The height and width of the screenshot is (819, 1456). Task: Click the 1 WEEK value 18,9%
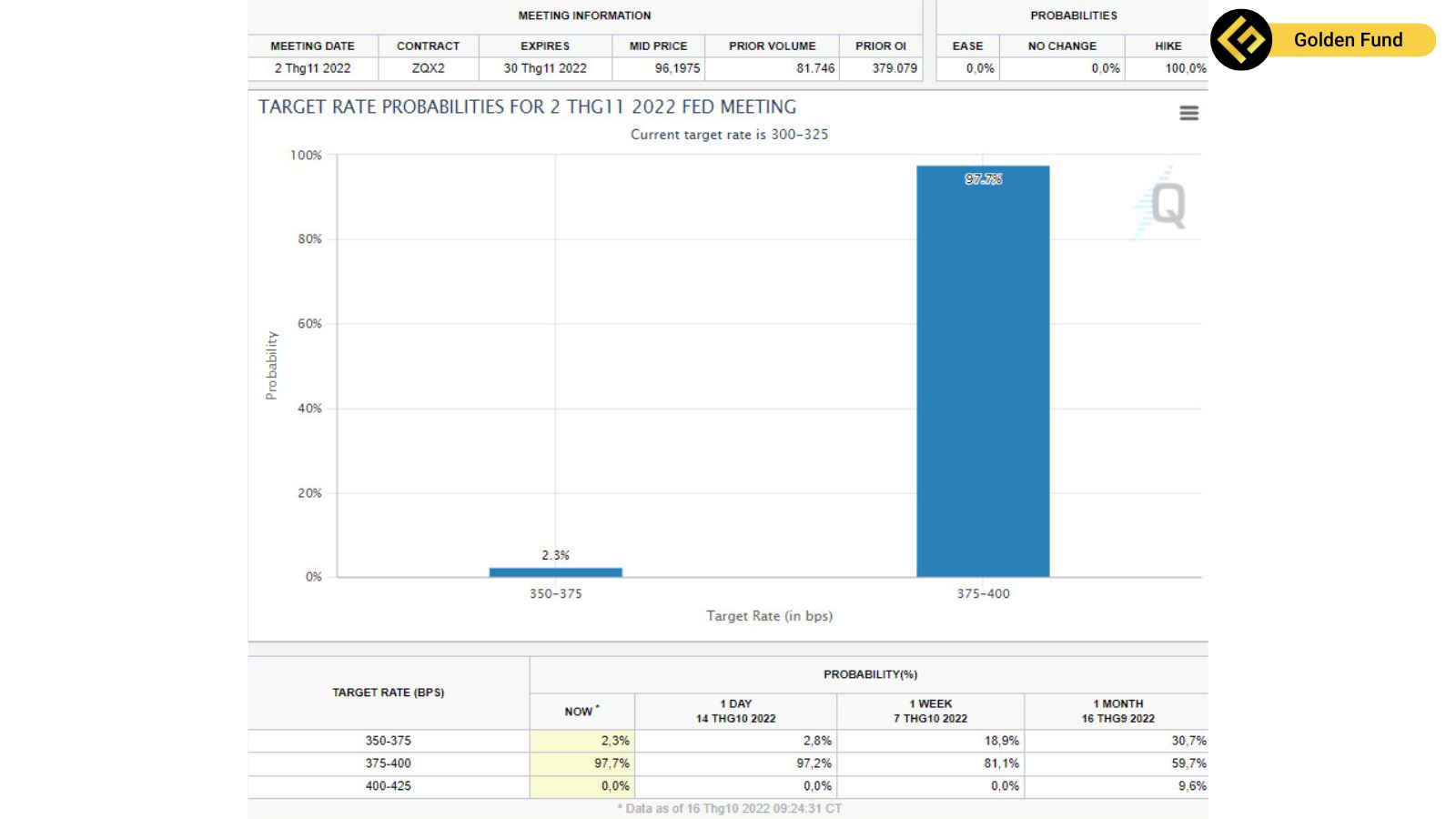click(1001, 741)
